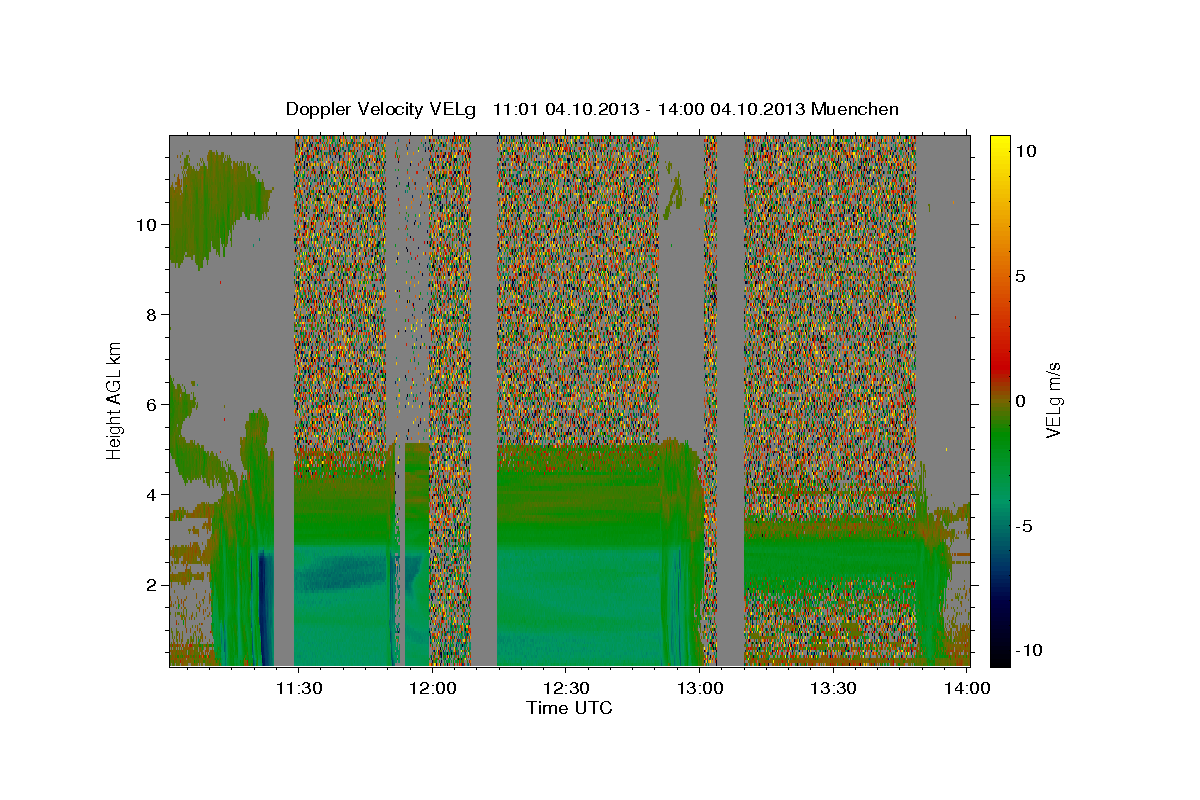Click the colorbar value label 0

pyautogui.click(x=1022, y=401)
